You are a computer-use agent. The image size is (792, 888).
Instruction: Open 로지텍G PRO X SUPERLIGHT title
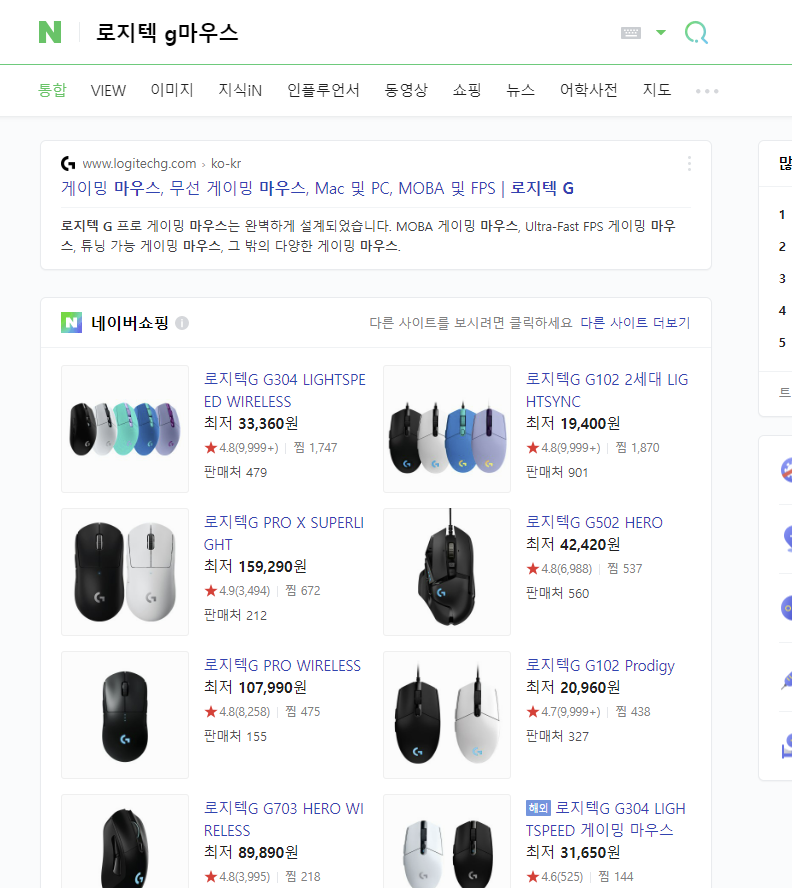284,533
